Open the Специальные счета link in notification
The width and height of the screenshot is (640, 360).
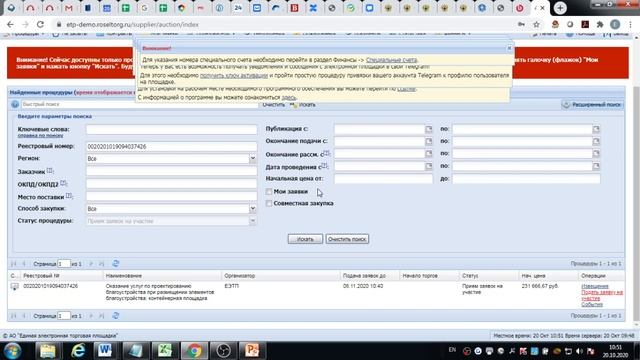(x=391, y=60)
